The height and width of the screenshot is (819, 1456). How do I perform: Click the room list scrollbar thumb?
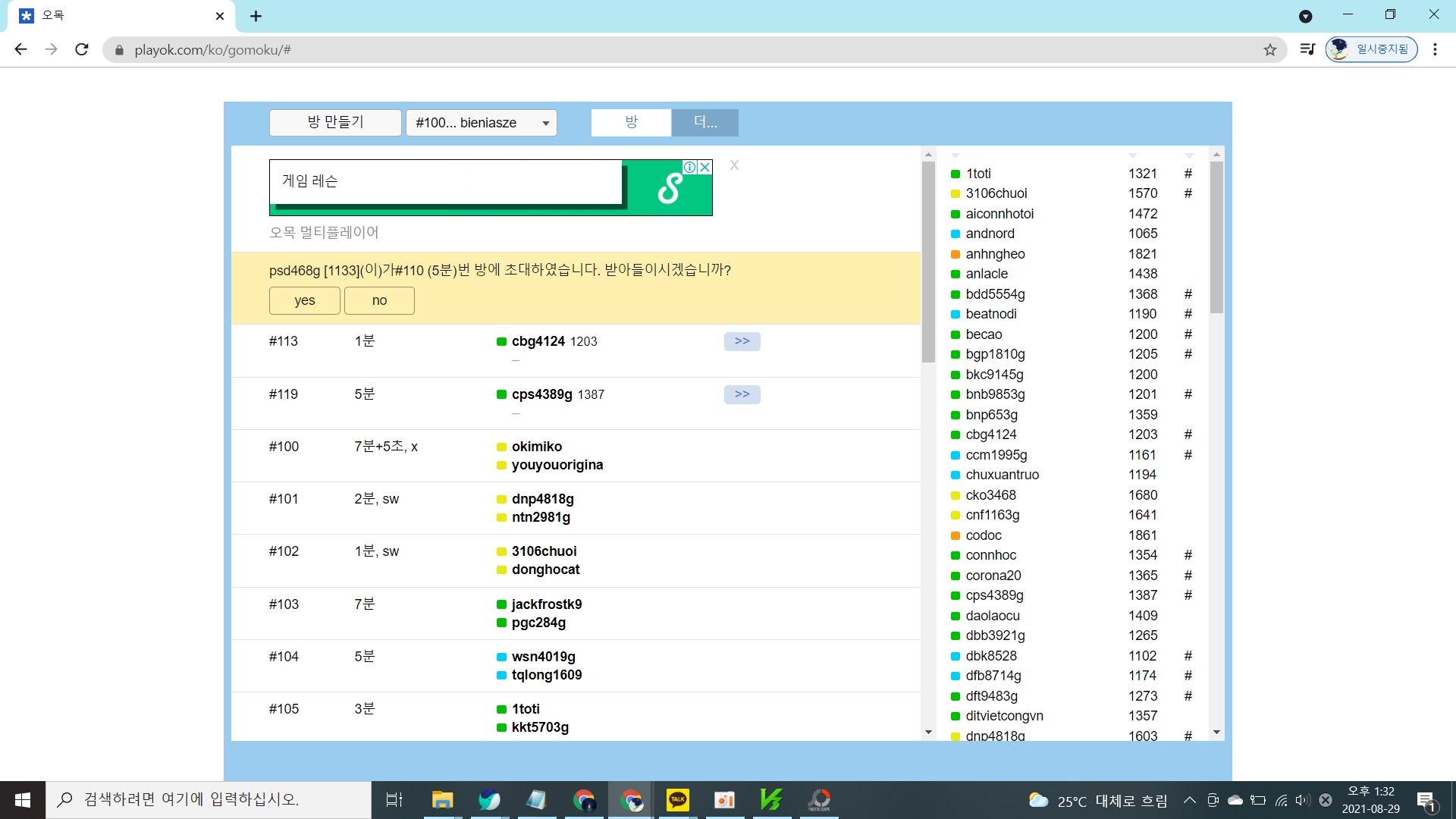point(928,262)
